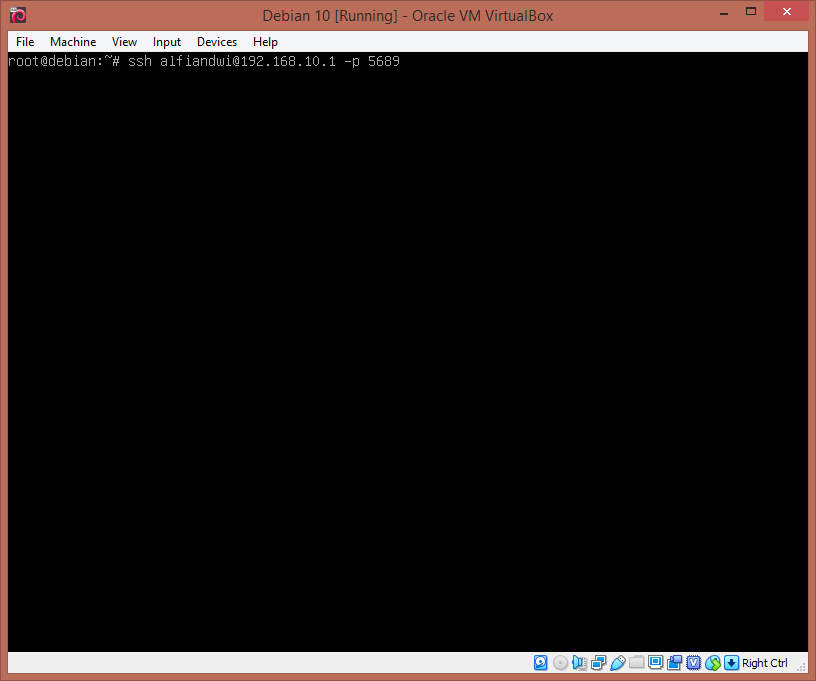Image resolution: width=816 pixels, height=681 pixels.
Task: Click the Right Ctrl host key label
Action: click(765, 663)
